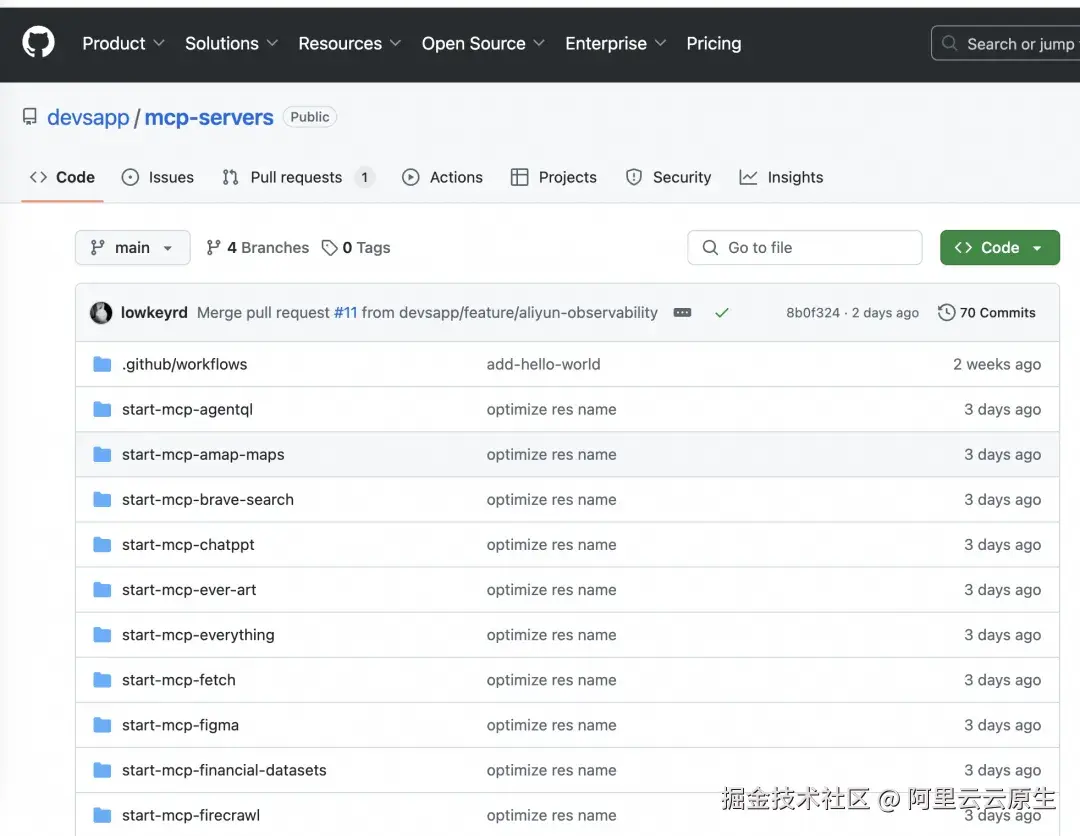Click the folder icon for start-mcp-financial-datasets
Screen dimensions: 1080x836
[x=102, y=770]
